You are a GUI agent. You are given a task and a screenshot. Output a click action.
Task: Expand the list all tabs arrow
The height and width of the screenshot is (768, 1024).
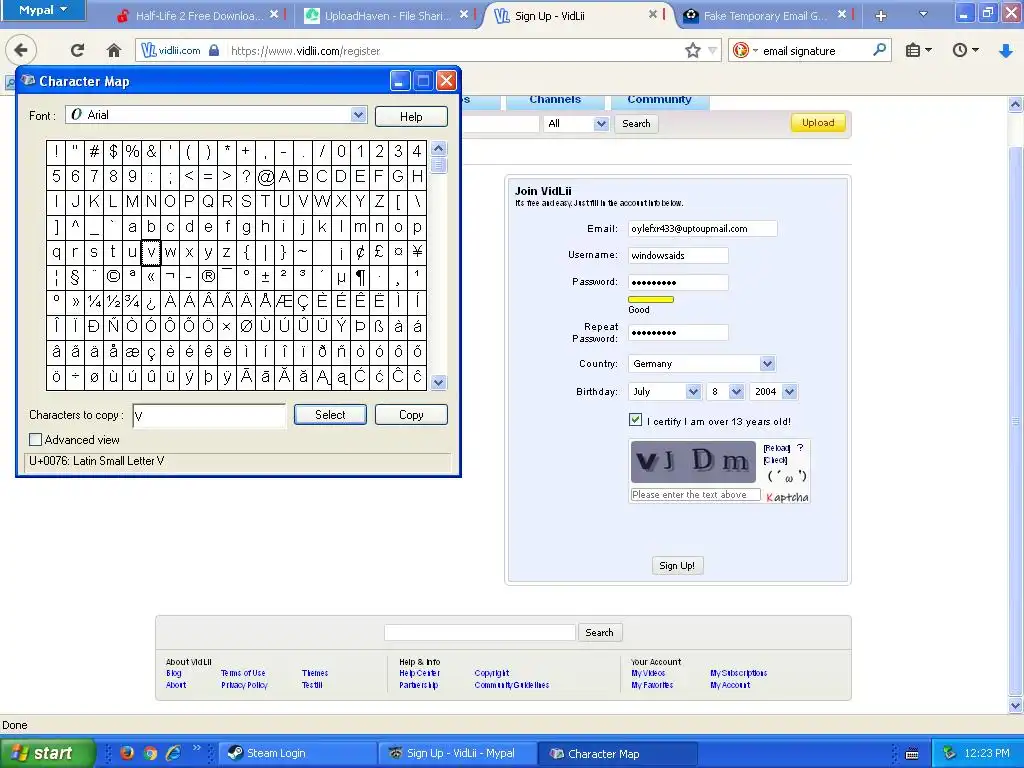923,14
